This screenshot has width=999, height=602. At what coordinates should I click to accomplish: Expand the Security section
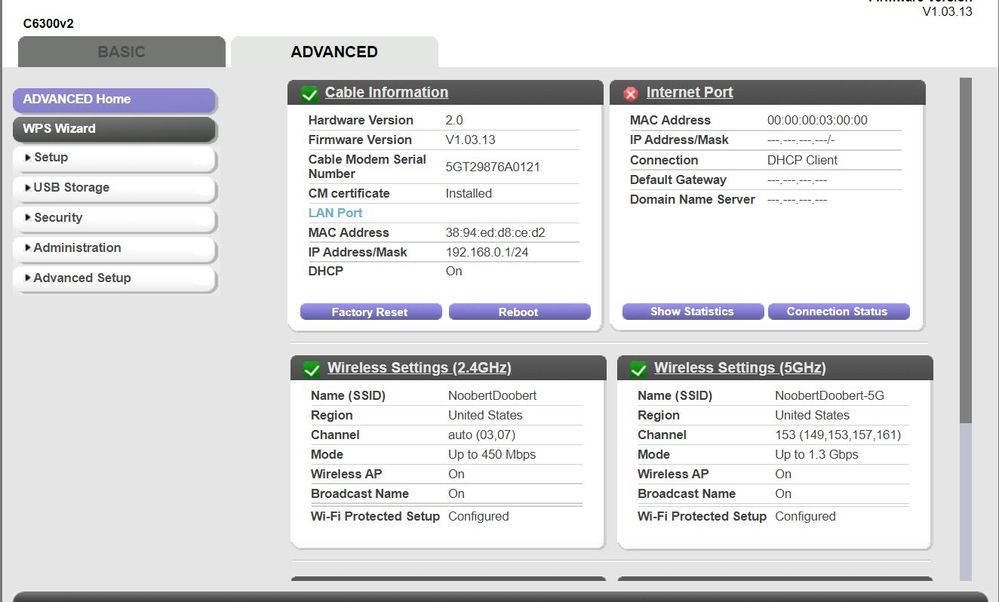pyautogui.click(x=57, y=218)
